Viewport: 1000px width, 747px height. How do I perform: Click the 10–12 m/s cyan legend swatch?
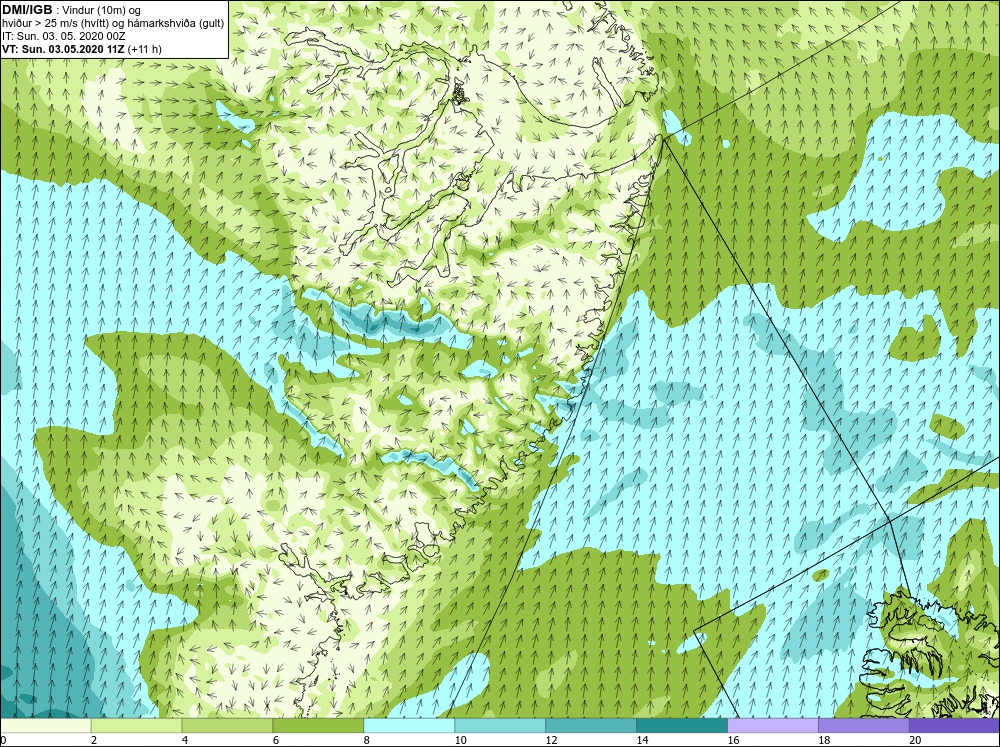(500, 725)
